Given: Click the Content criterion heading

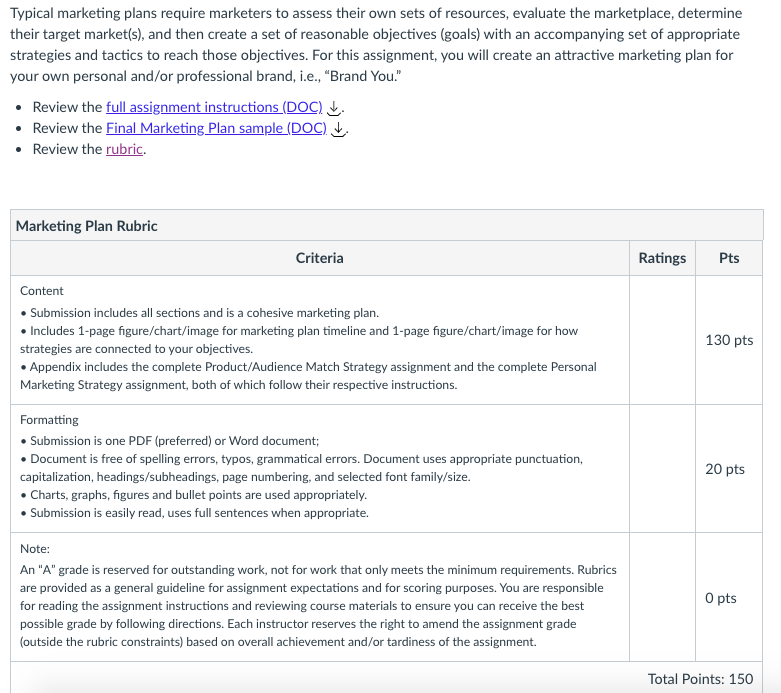Looking at the screenshot, I should point(42,291).
